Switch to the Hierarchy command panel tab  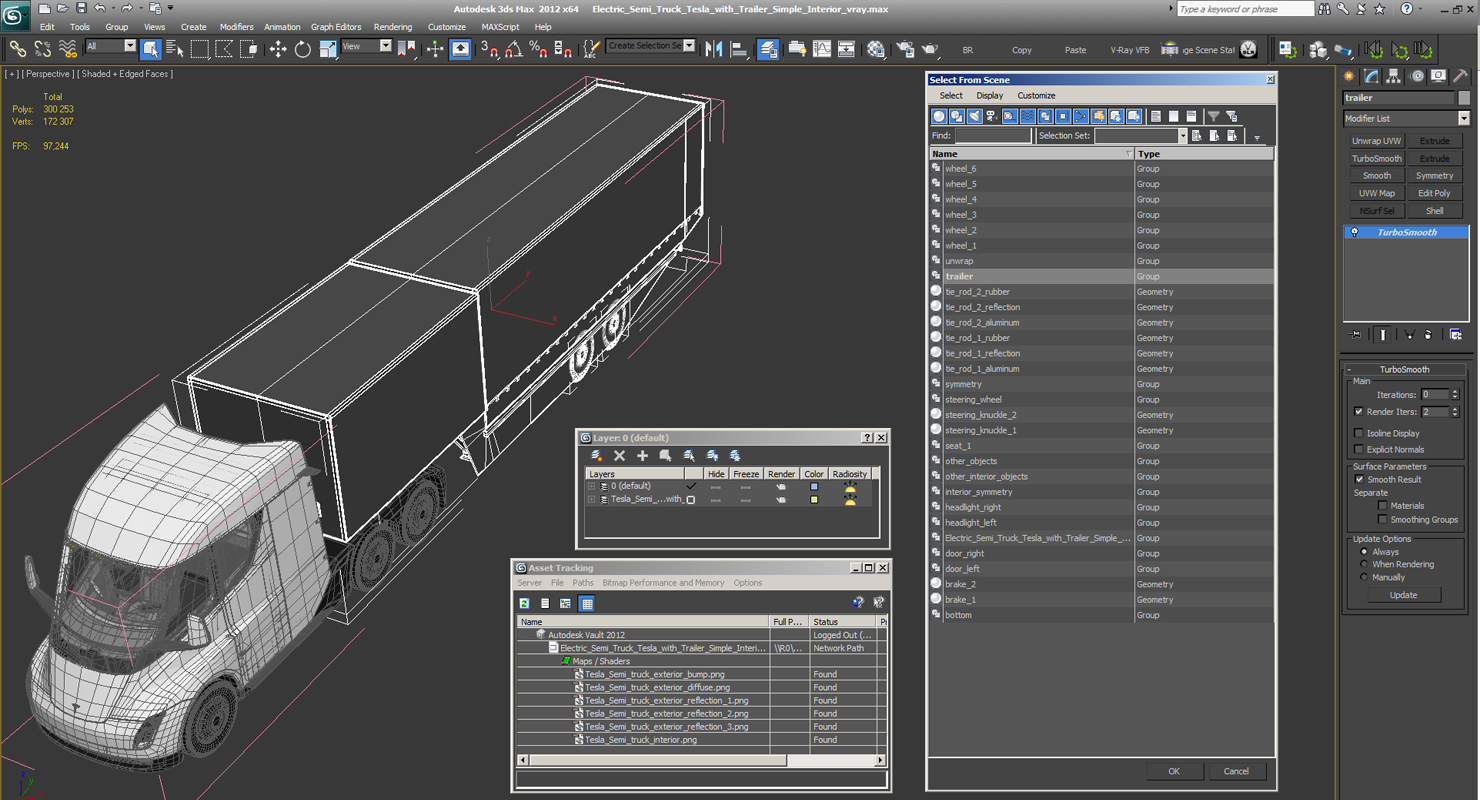click(x=1394, y=76)
